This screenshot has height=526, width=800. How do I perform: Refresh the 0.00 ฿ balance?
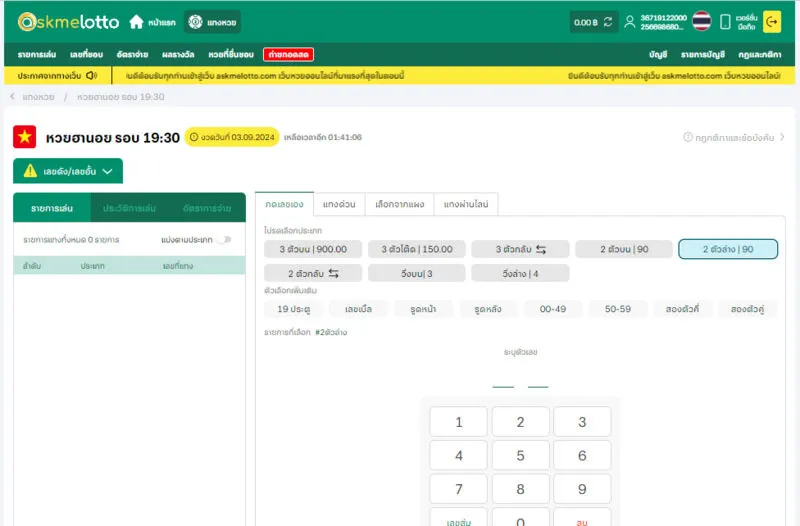coord(607,22)
